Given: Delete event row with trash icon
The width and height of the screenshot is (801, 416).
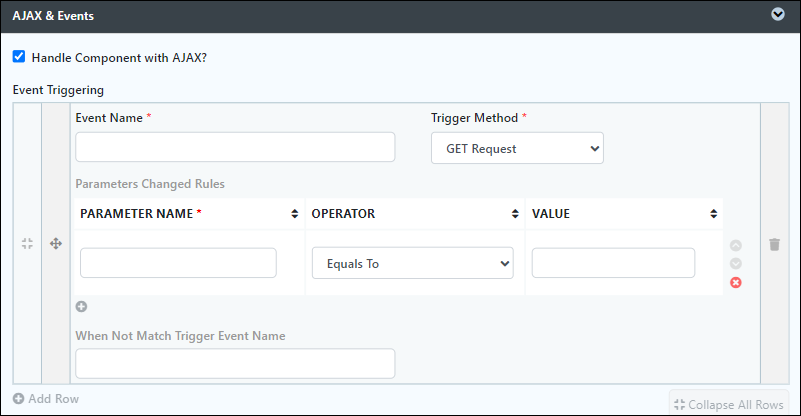Looking at the screenshot, I should pos(774,244).
